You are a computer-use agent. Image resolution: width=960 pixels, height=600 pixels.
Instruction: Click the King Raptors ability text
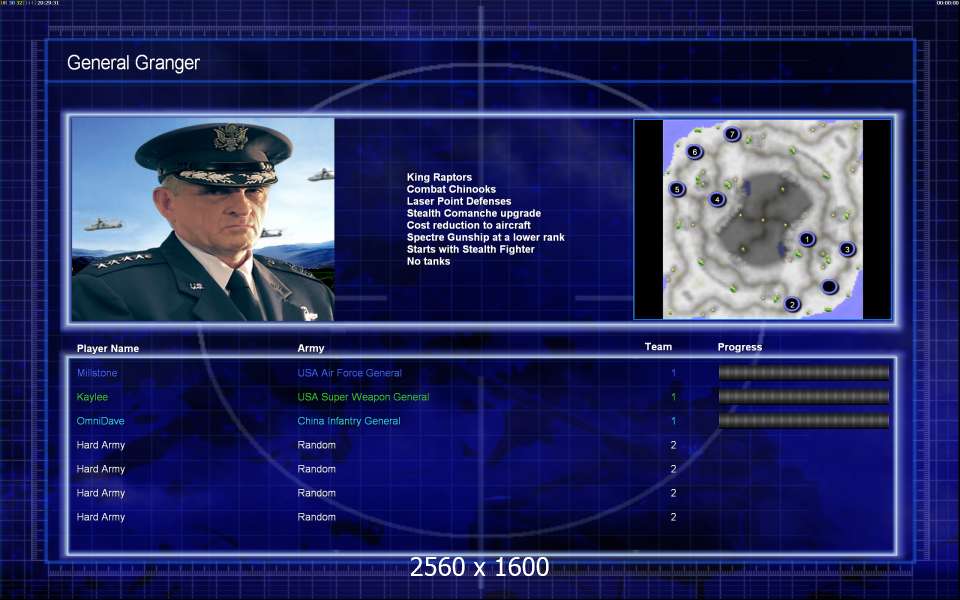click(x=439, y=177)
